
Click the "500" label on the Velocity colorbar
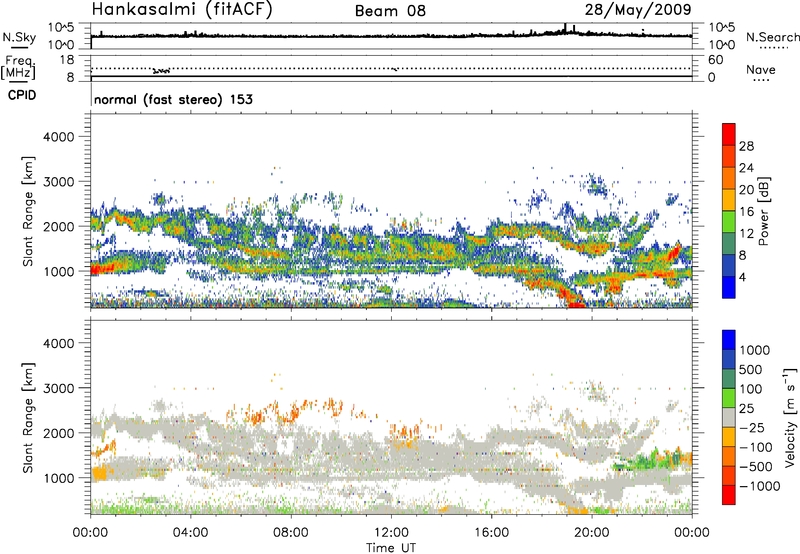(x=751, y=370)
